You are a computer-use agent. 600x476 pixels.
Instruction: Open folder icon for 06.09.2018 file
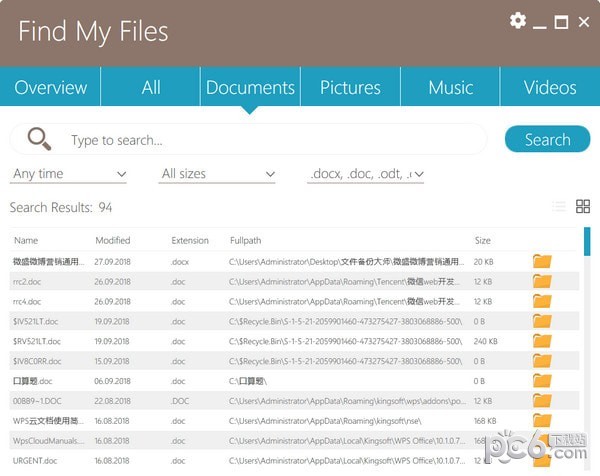542,381
